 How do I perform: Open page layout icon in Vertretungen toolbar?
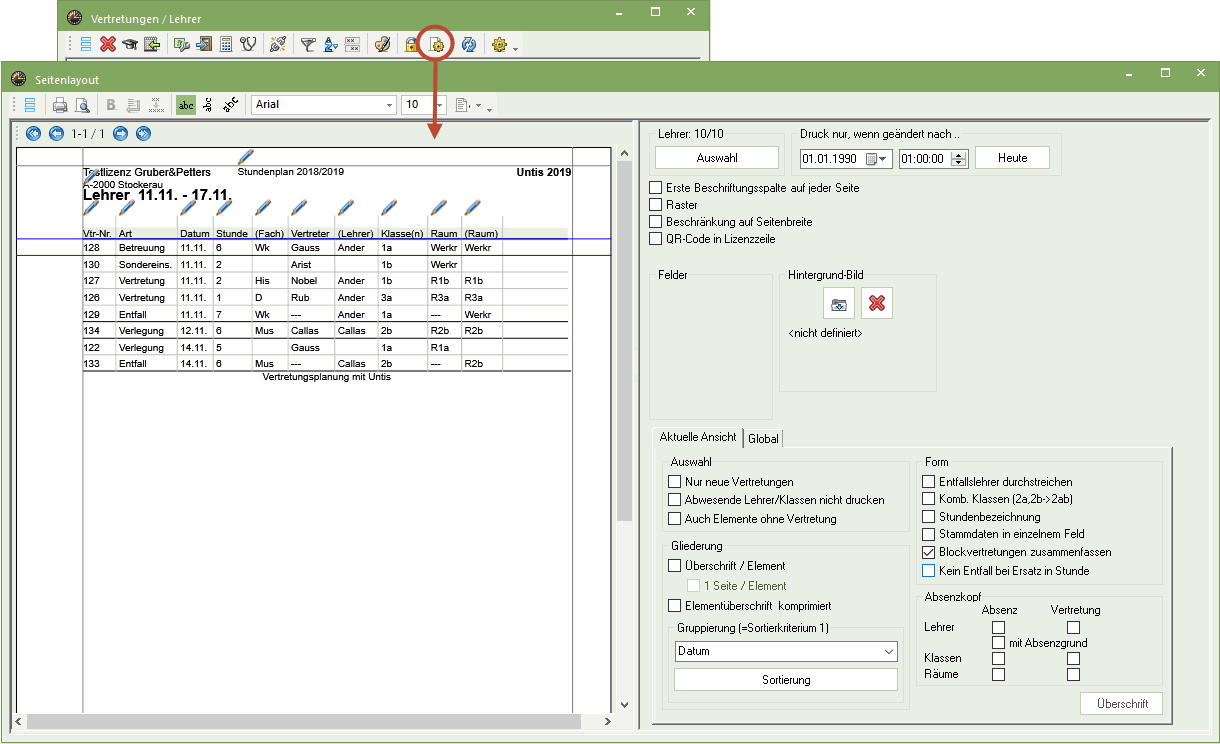436,44
